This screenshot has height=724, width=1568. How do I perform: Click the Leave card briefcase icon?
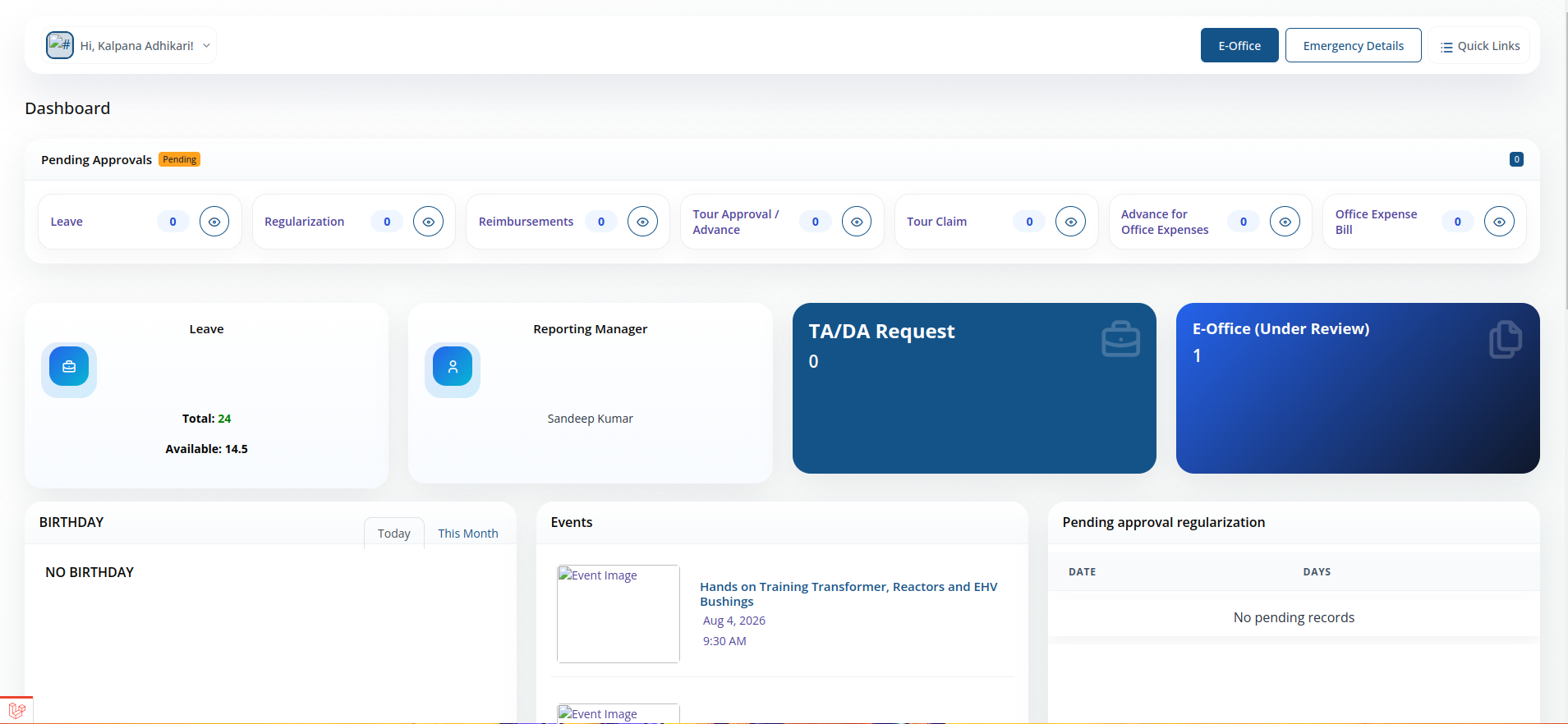tap(69, 367)
